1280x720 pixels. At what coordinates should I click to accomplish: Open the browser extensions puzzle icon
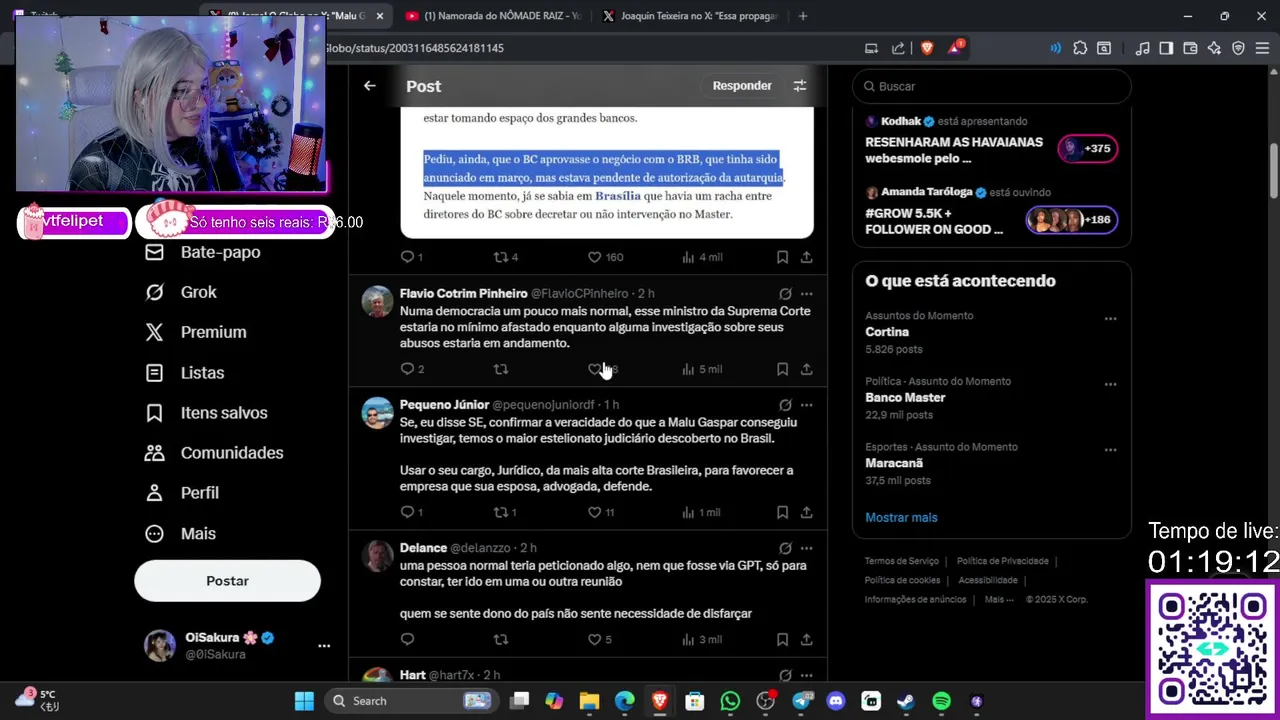1080,48
